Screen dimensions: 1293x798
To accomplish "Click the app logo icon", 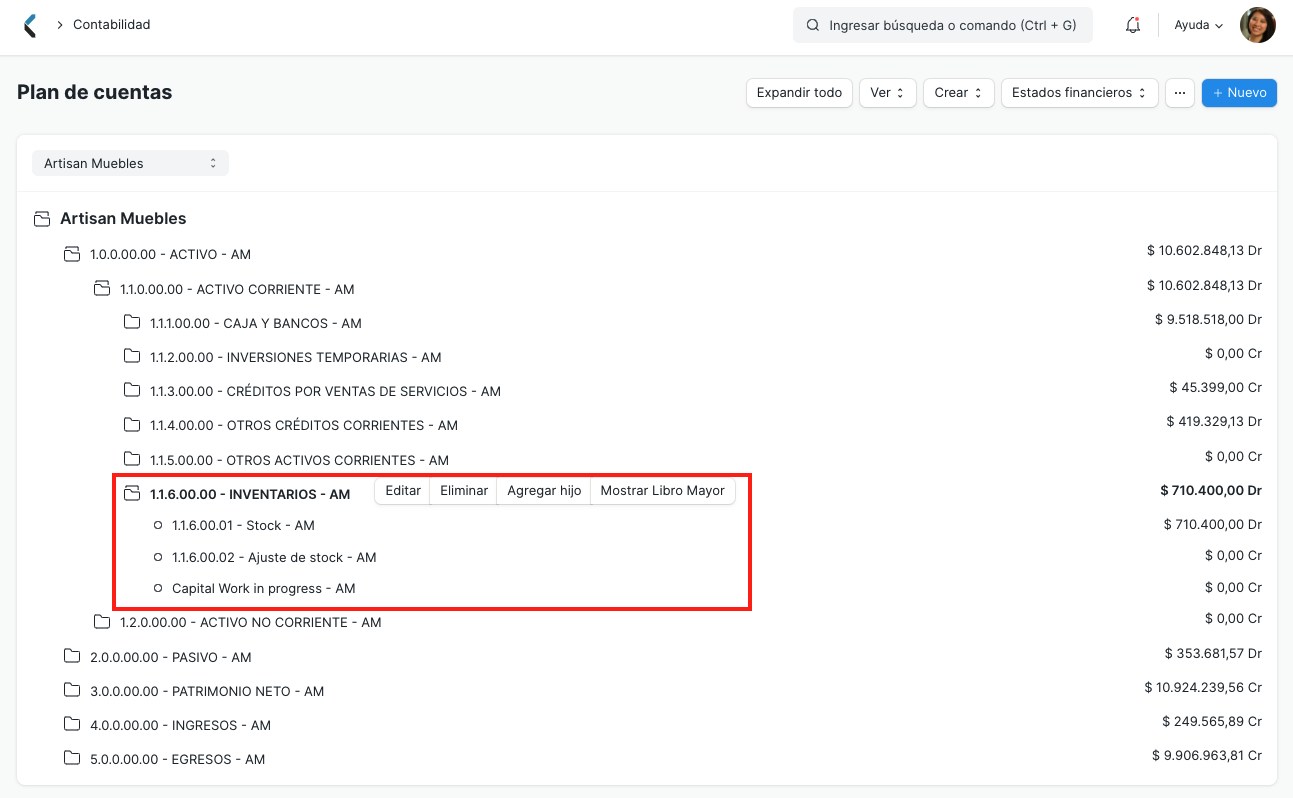I will [30, 25].
